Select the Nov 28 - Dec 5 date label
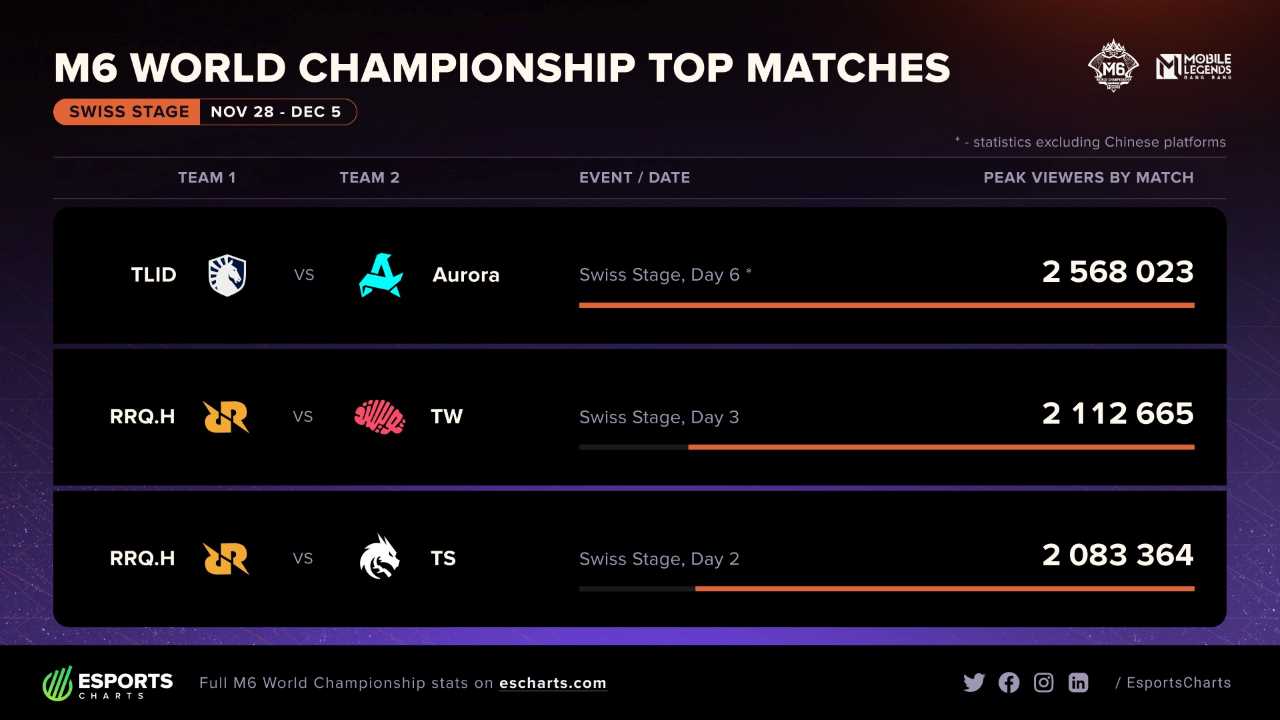The width and height of the screenshot is (1280, 720). [276, 112]
